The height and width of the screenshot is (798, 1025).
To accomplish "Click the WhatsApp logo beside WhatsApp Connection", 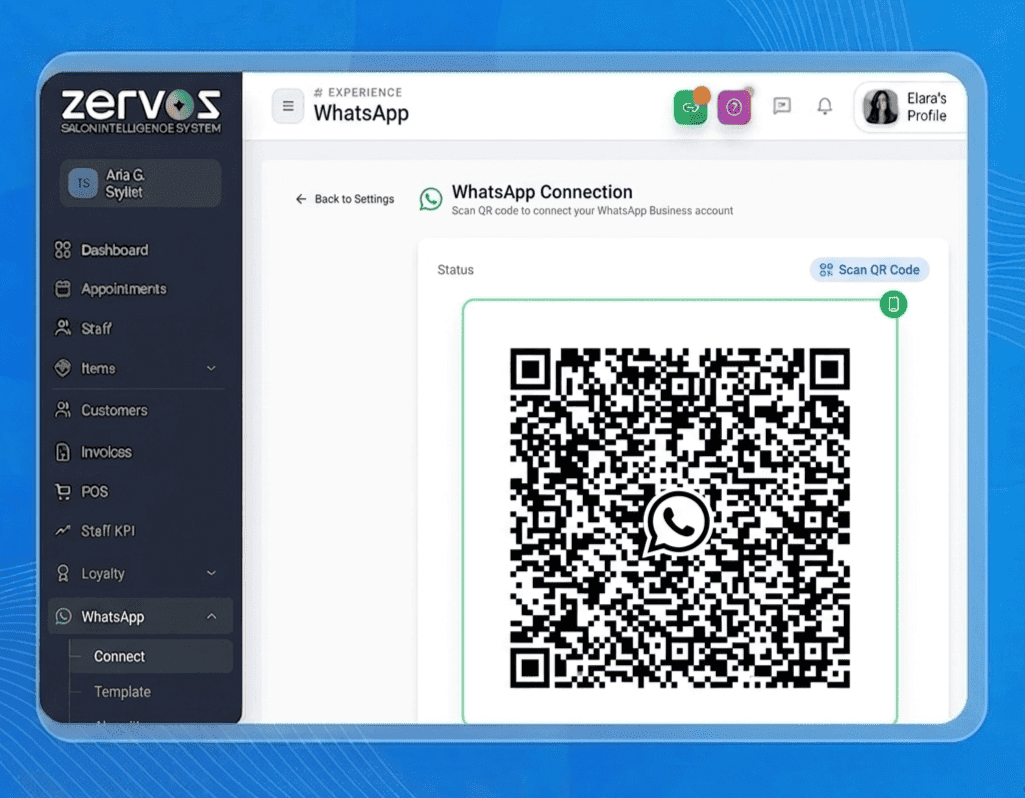I will pos(431,199).
